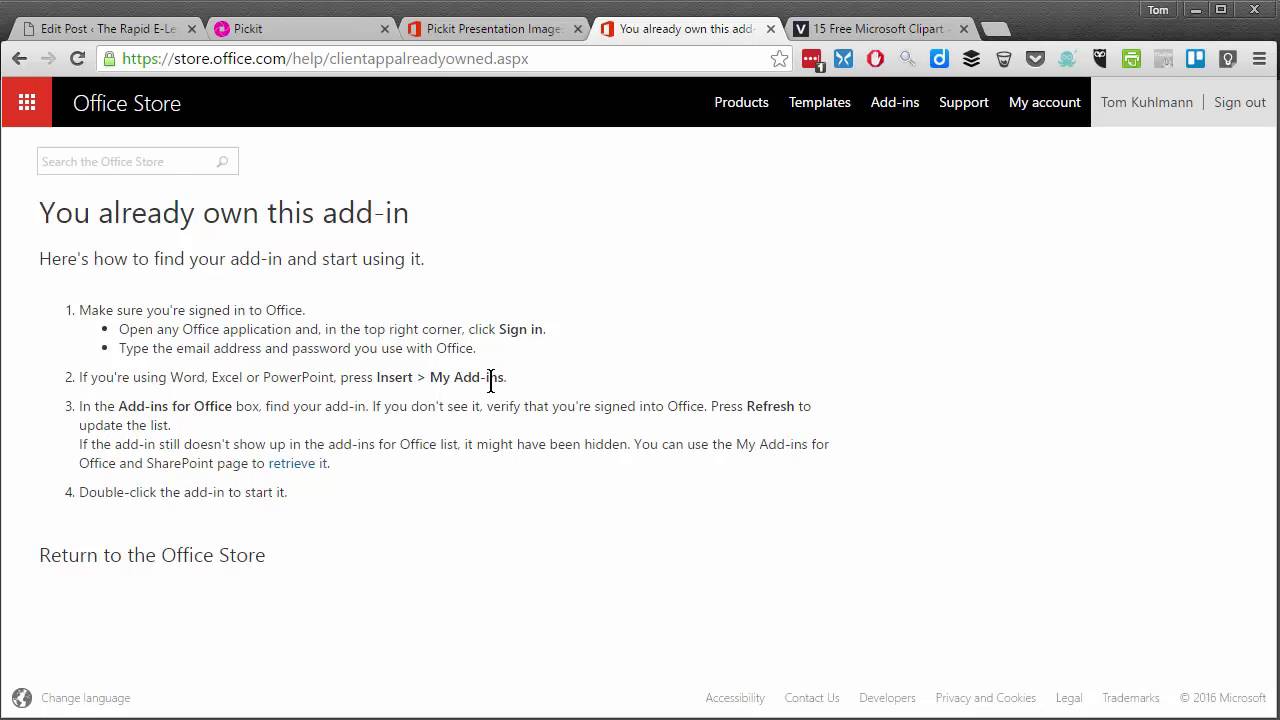Close the Pickit Presentation Images tab
This screenshot has height=720, width=1280.
578,29
